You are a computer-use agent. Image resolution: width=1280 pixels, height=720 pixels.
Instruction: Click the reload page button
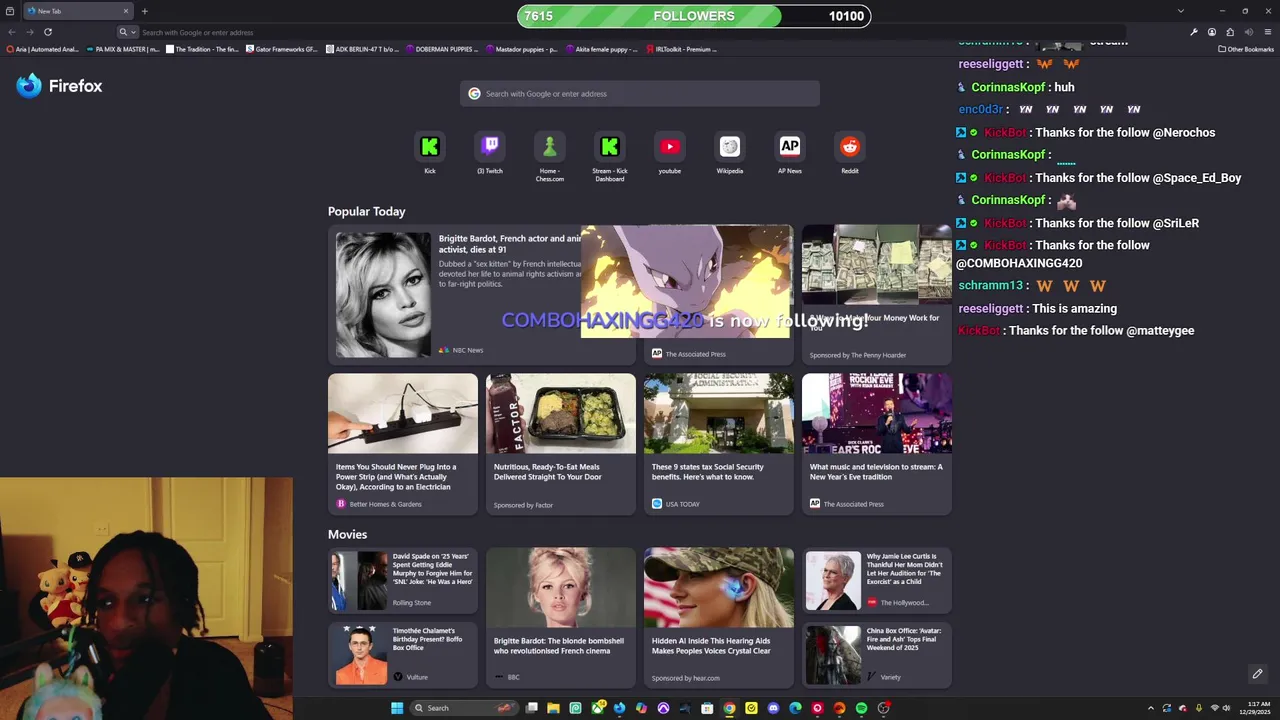point(47,32)
